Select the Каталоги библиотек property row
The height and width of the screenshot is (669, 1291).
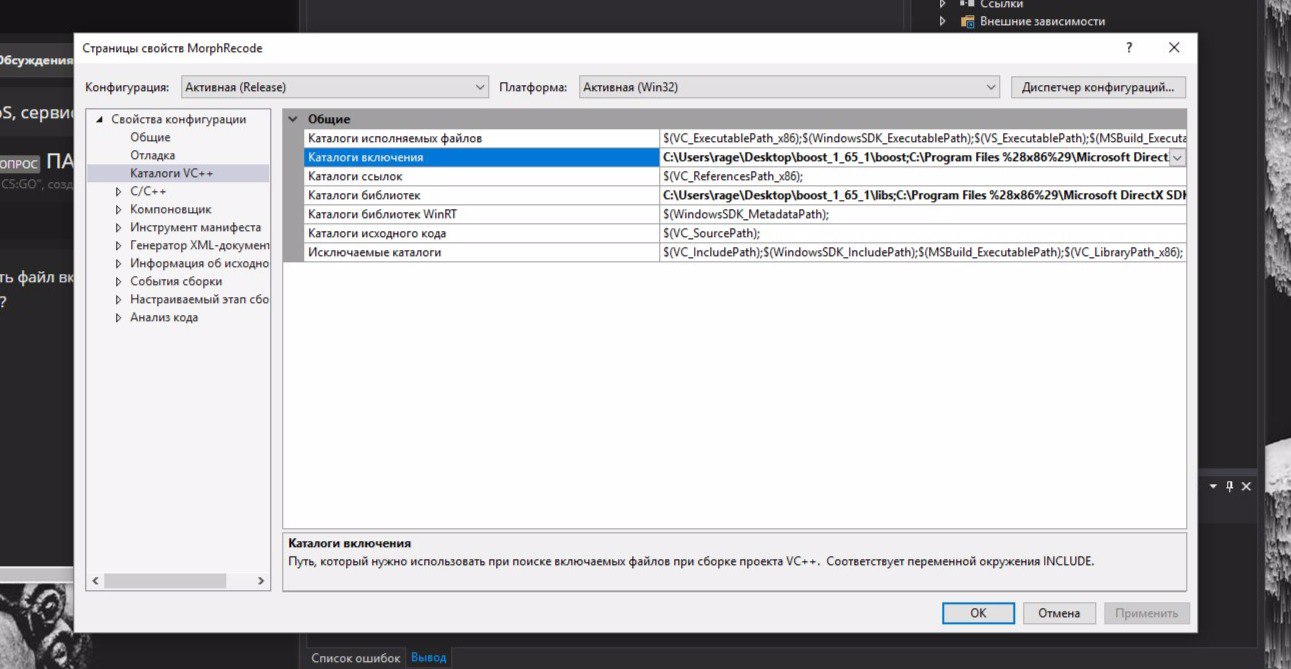[x=364, y=195]
